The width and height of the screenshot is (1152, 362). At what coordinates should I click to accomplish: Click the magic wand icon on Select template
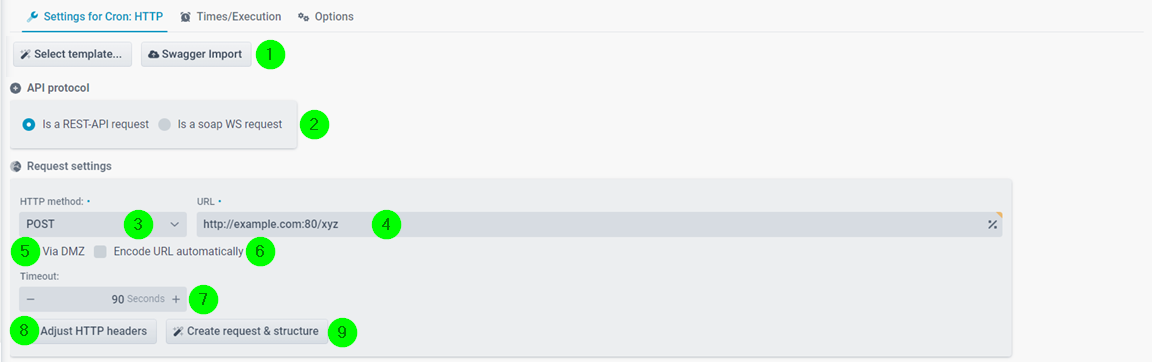[25, 54]
